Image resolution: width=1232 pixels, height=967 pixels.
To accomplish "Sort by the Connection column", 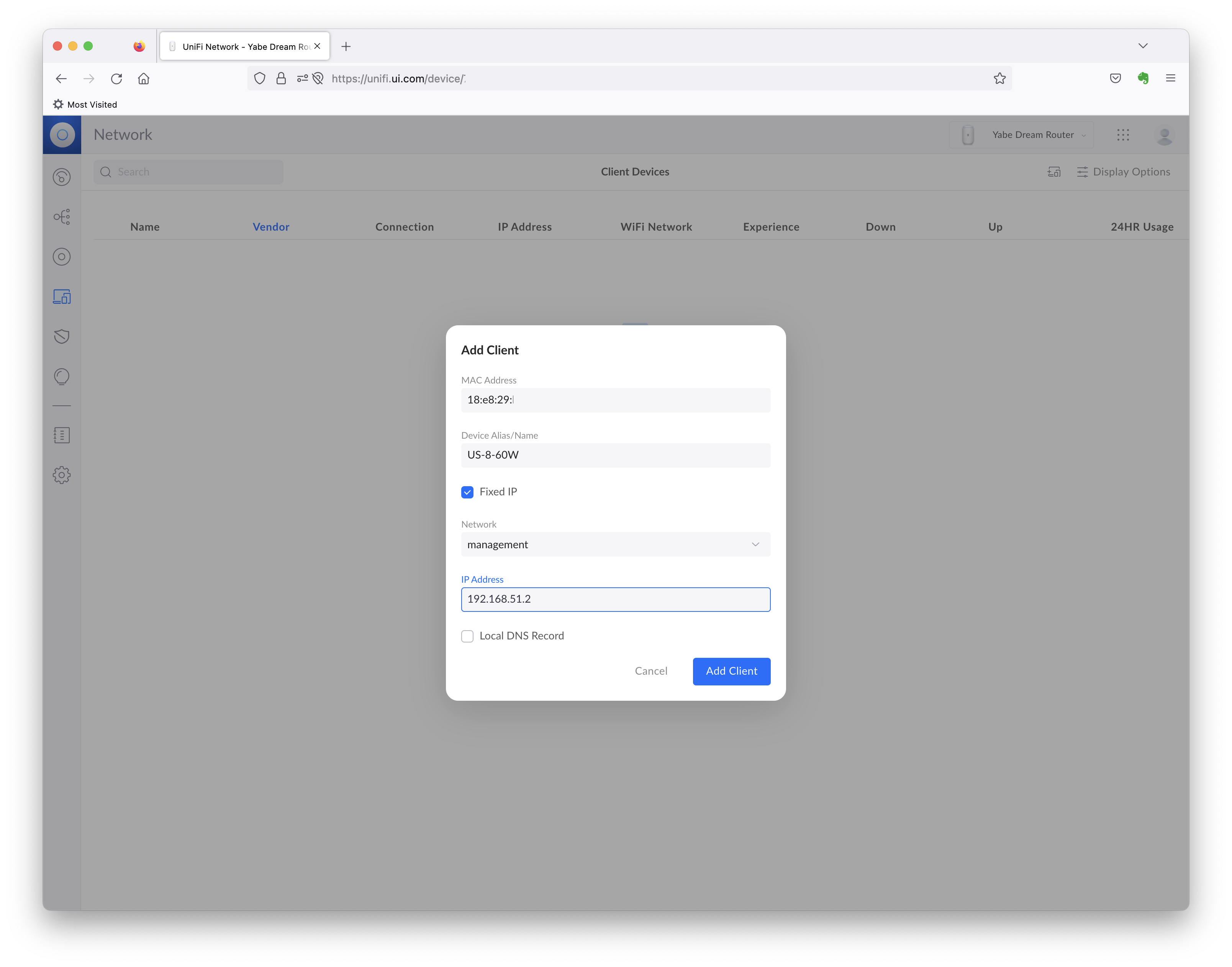I will click(x=405, y=227).
